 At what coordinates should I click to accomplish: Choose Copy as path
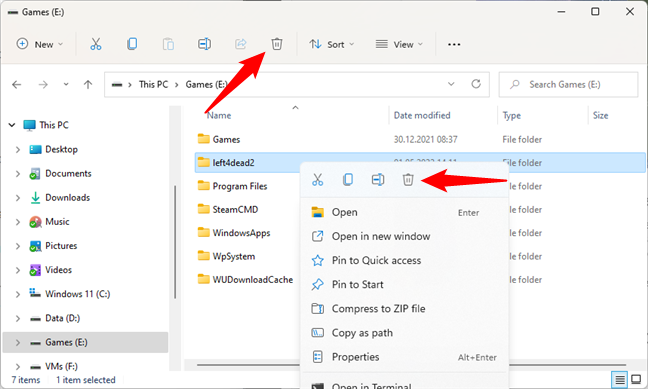[404, 333]
